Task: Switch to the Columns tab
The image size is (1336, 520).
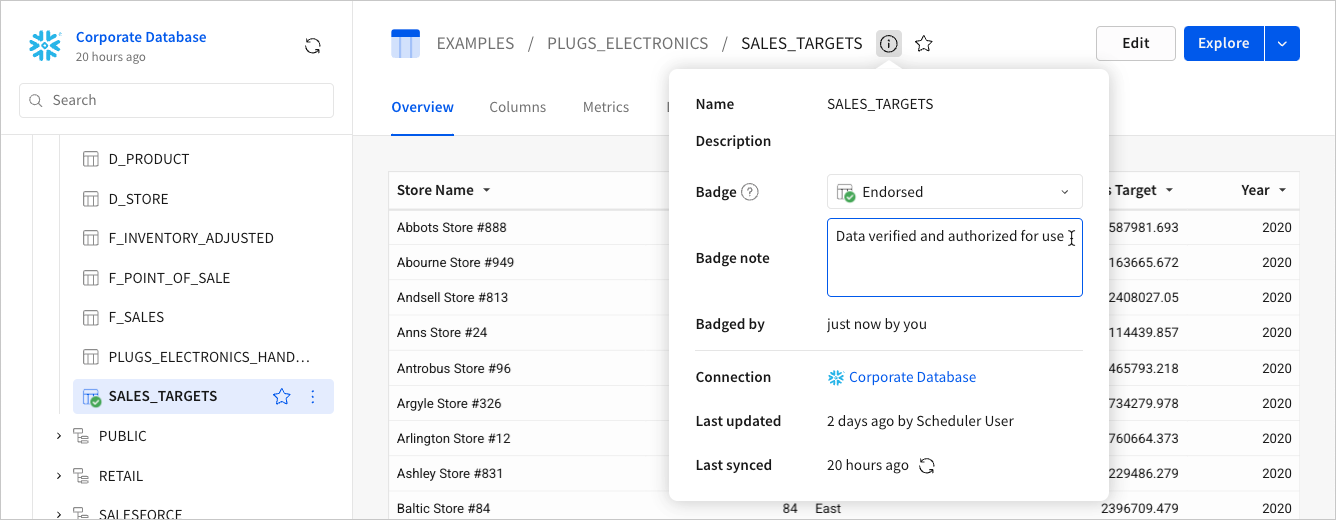Action: (517, 107)
